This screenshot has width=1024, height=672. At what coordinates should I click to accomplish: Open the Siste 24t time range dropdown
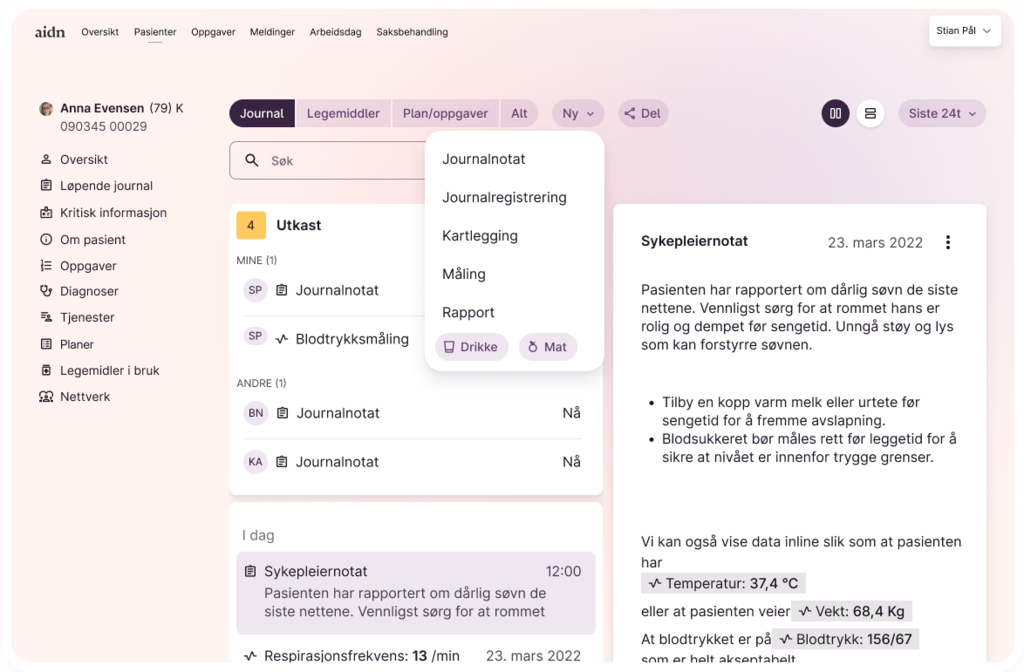point(941,113)
